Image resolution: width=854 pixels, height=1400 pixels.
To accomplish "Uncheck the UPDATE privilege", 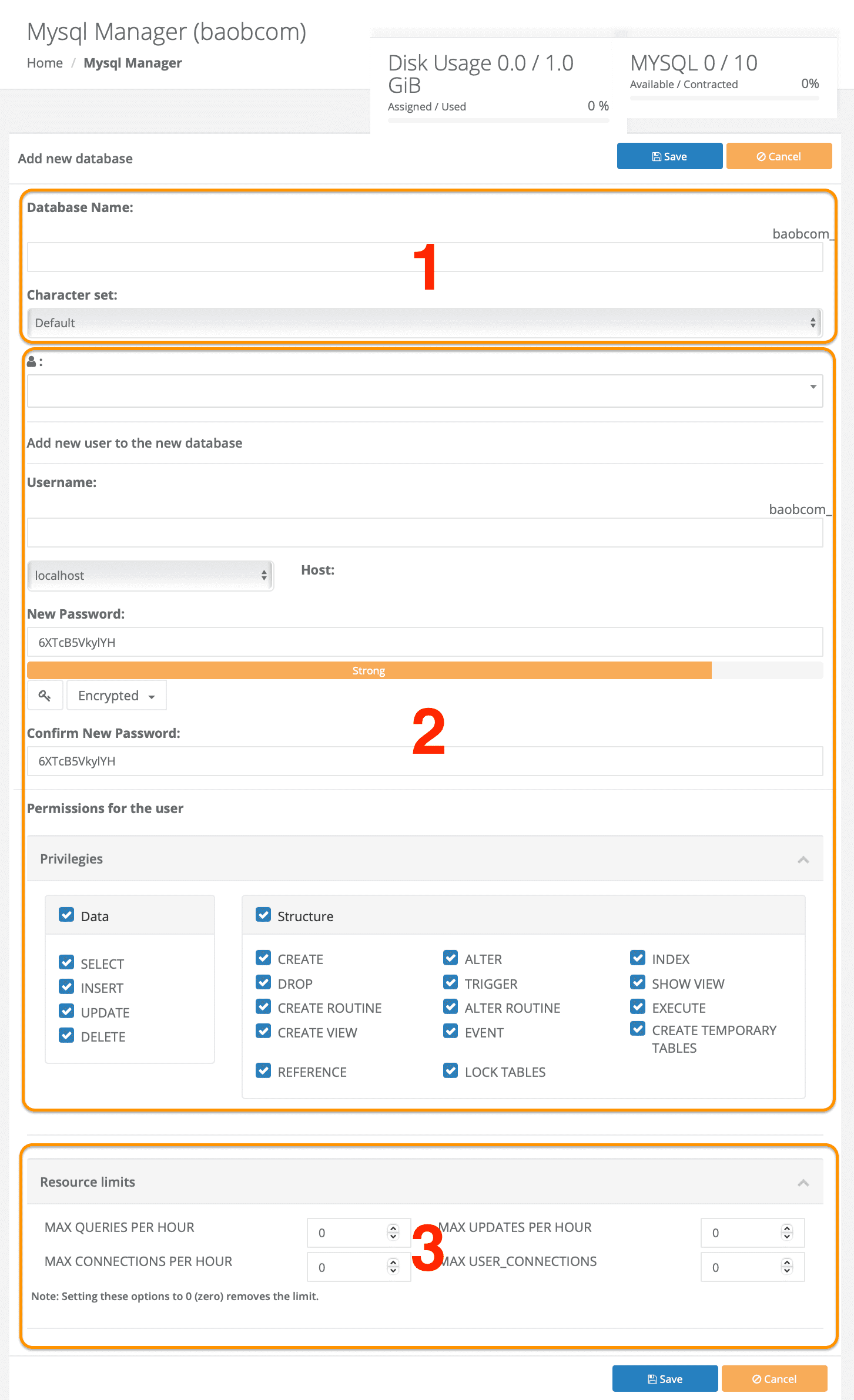I will (66, 1012).
